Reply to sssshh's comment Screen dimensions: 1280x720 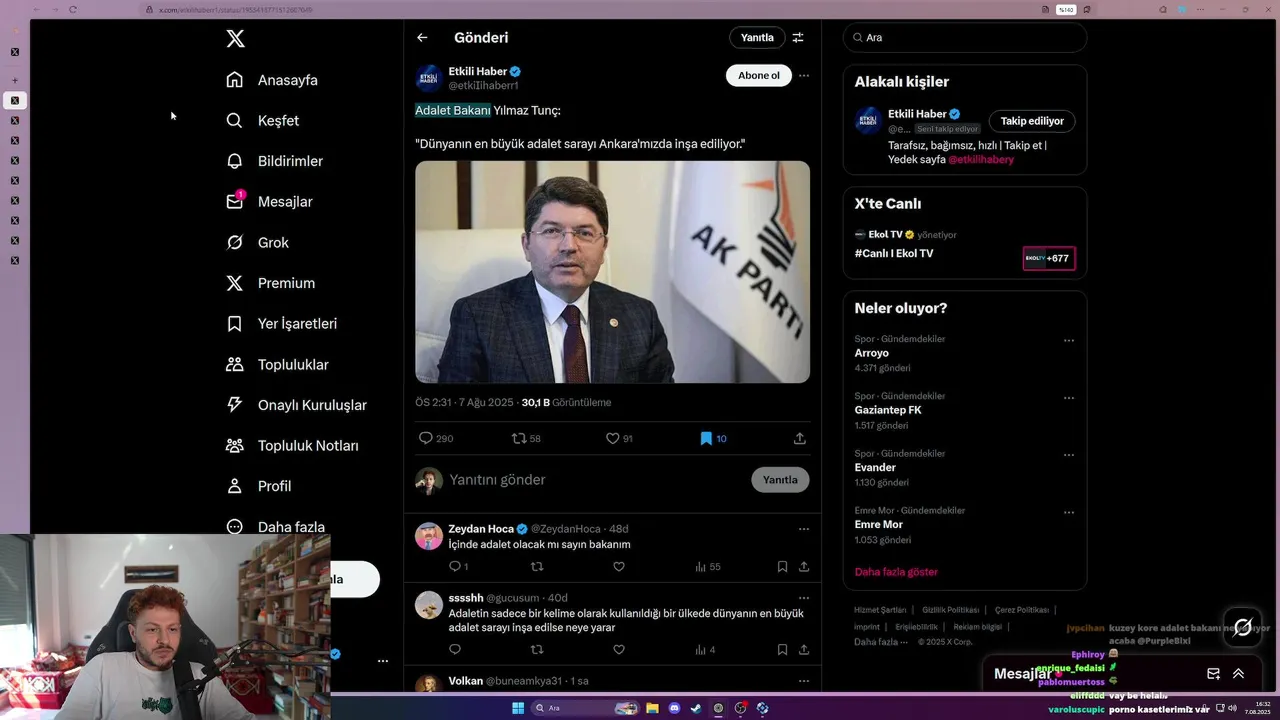click(454, 650)
